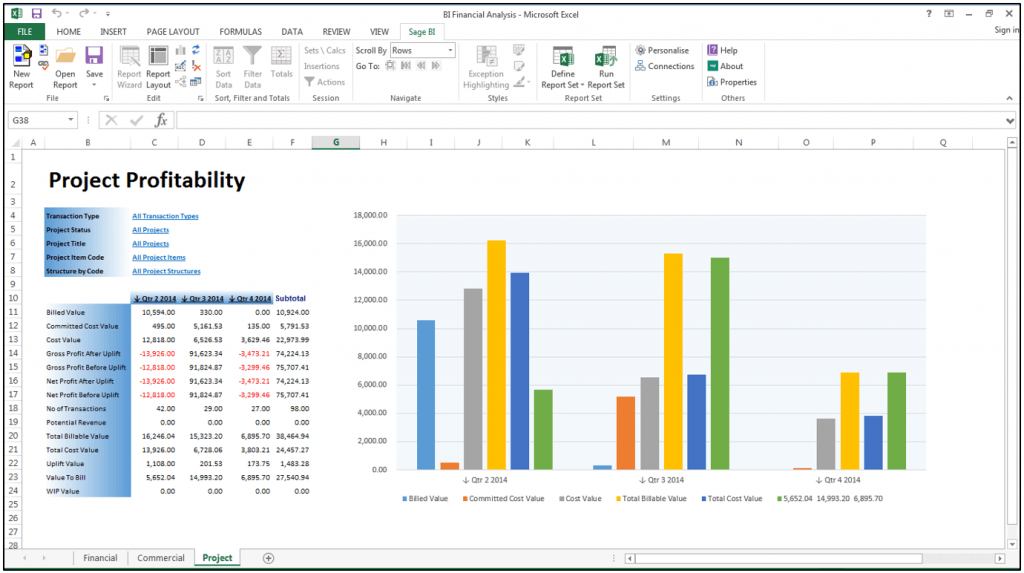Click the Excel Save icon in quick access toolbar

(37, 14)
